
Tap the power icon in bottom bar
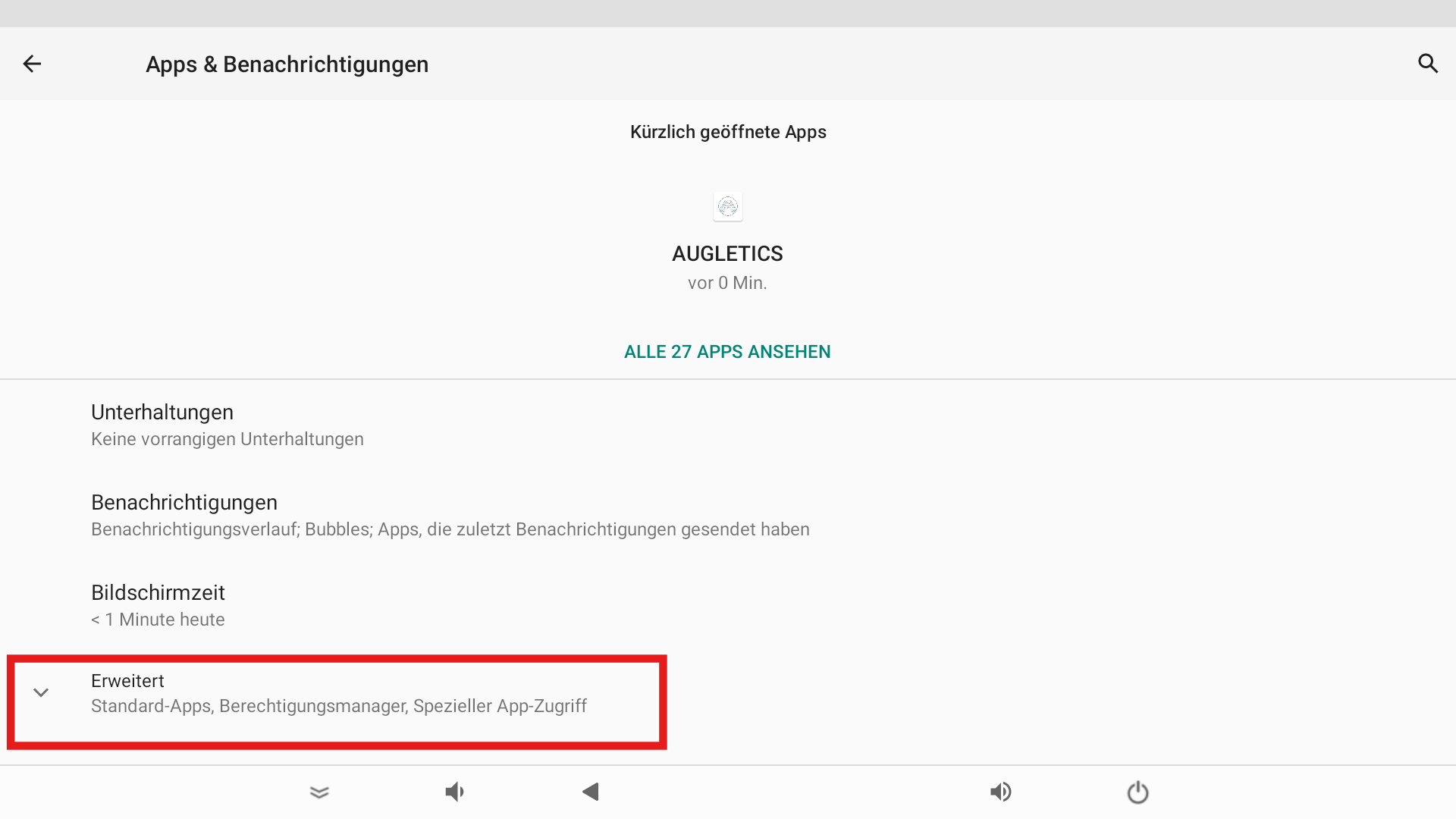coord(1137,792)
